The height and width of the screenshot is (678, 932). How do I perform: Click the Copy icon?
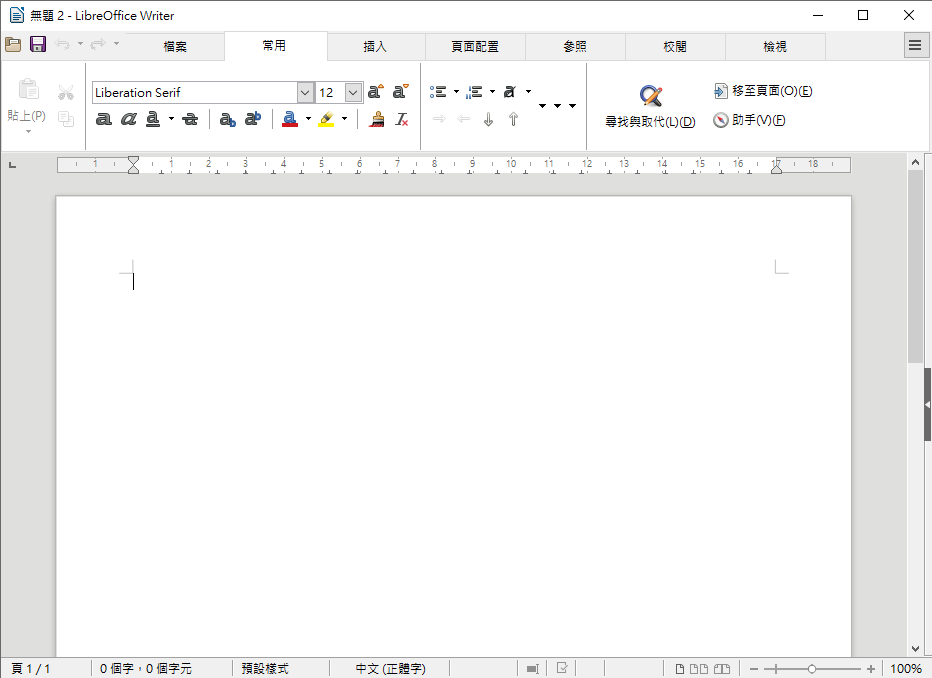click(x=66, y=119)
